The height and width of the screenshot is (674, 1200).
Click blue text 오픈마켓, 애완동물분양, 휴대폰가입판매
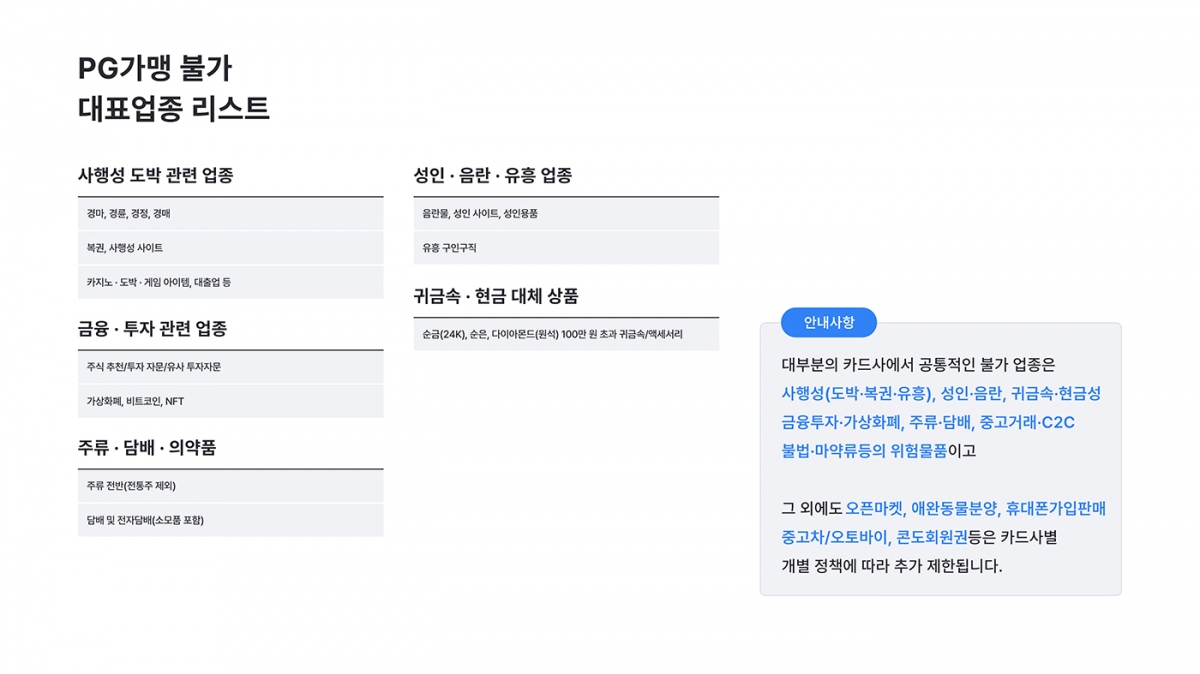tap(976, 508)
